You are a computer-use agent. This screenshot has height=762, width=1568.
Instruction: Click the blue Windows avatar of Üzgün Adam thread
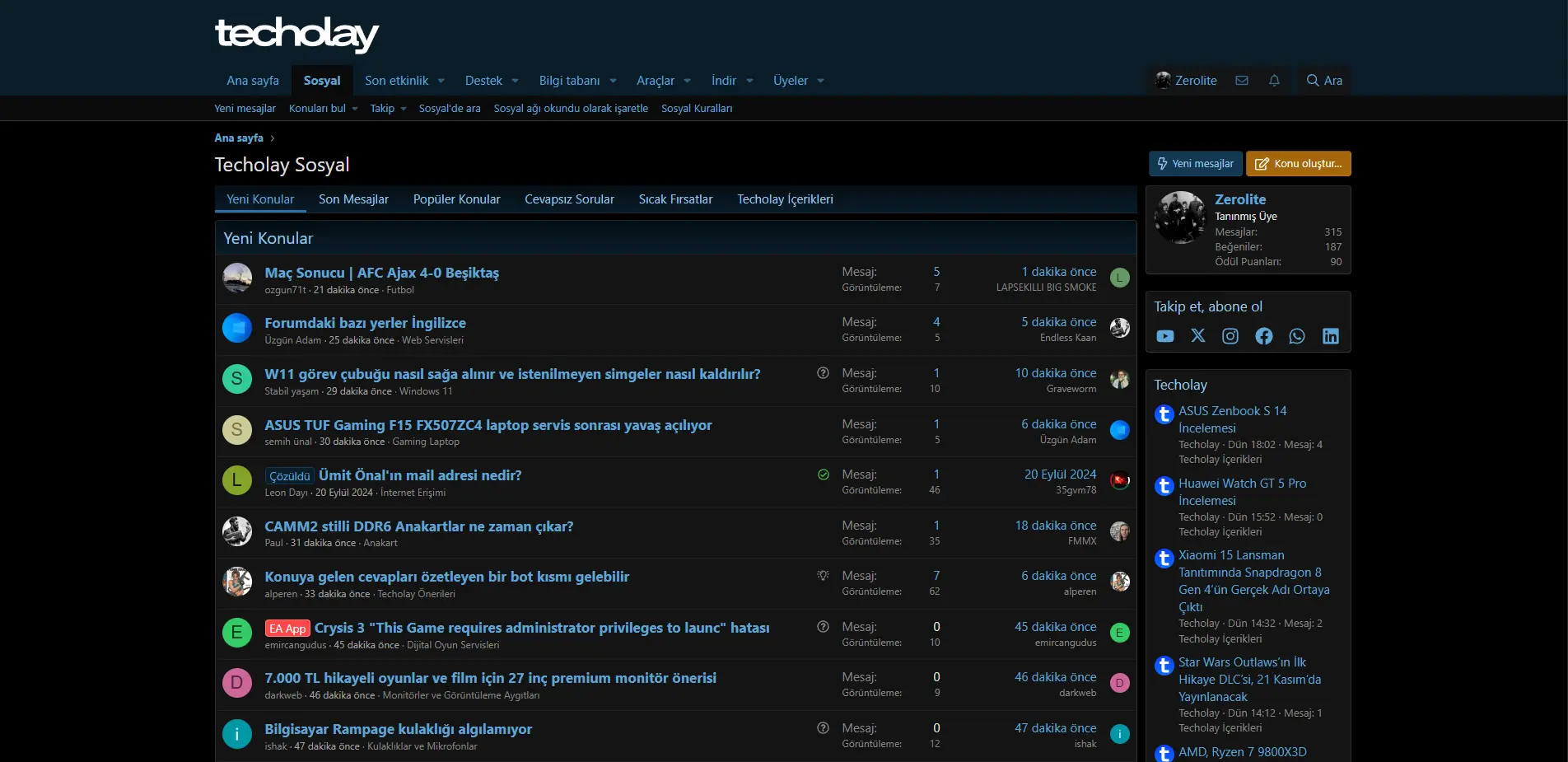point(237,328)
